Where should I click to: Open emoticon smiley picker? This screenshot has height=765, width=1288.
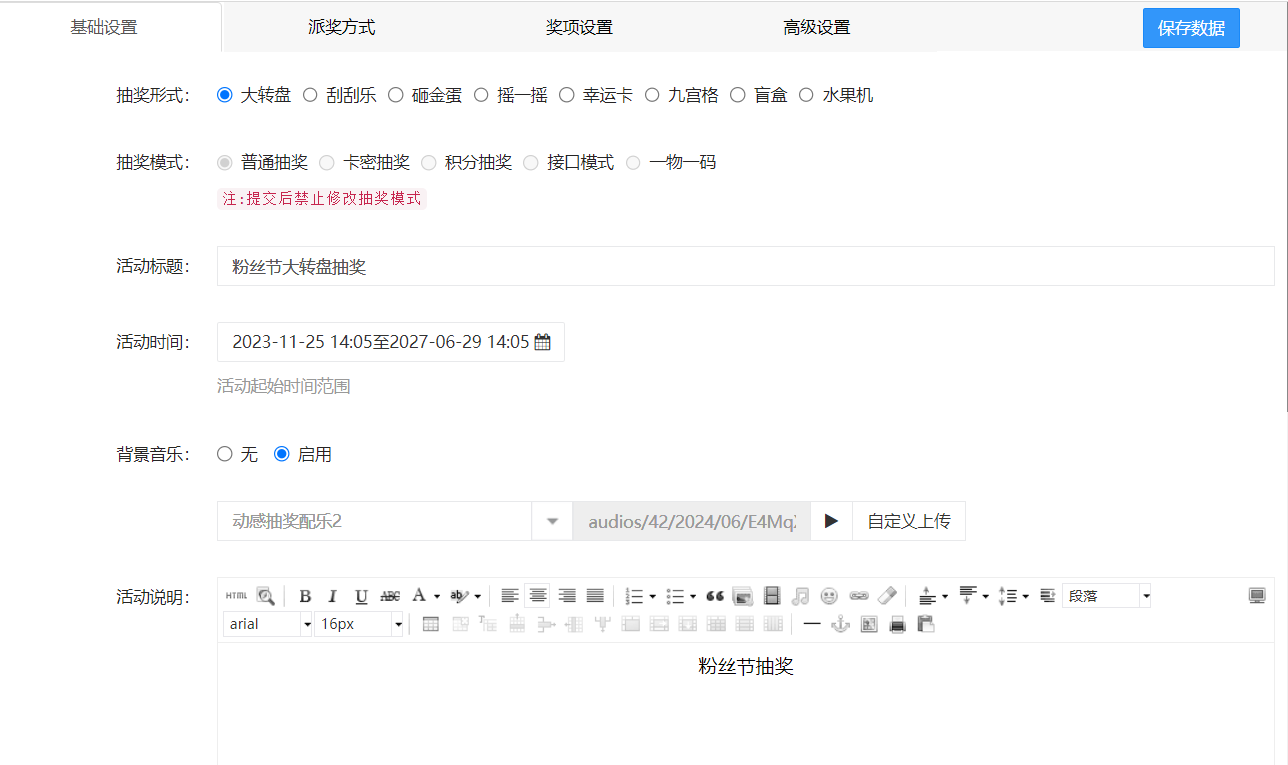tap(829, 596)
